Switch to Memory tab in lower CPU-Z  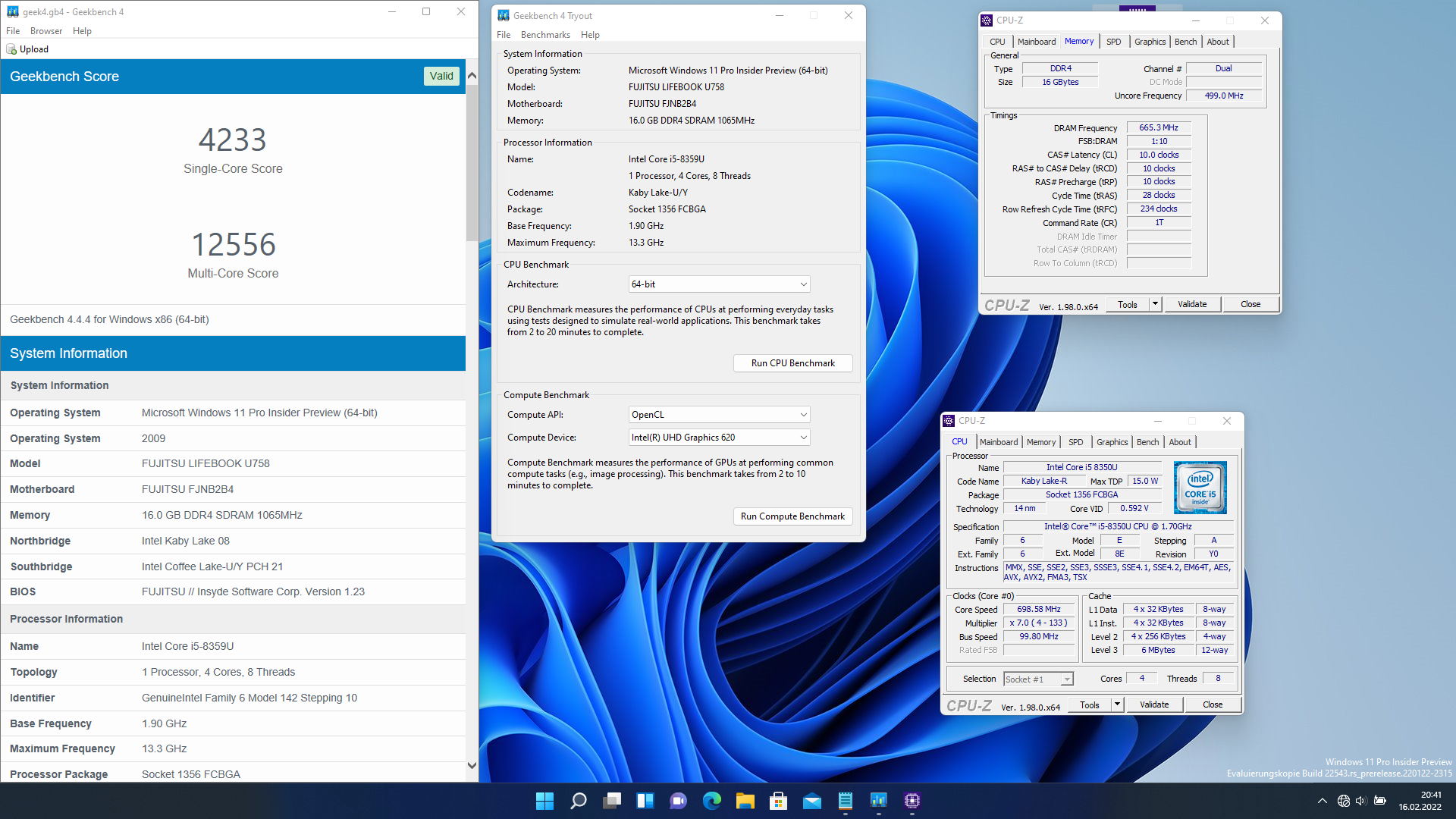point(1040,442)
